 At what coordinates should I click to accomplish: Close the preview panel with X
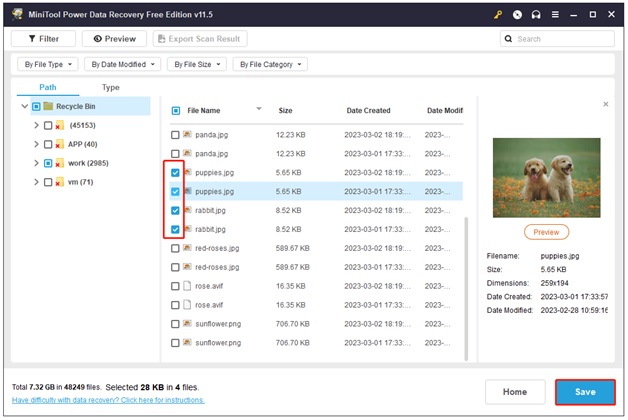tap(605, 104)
